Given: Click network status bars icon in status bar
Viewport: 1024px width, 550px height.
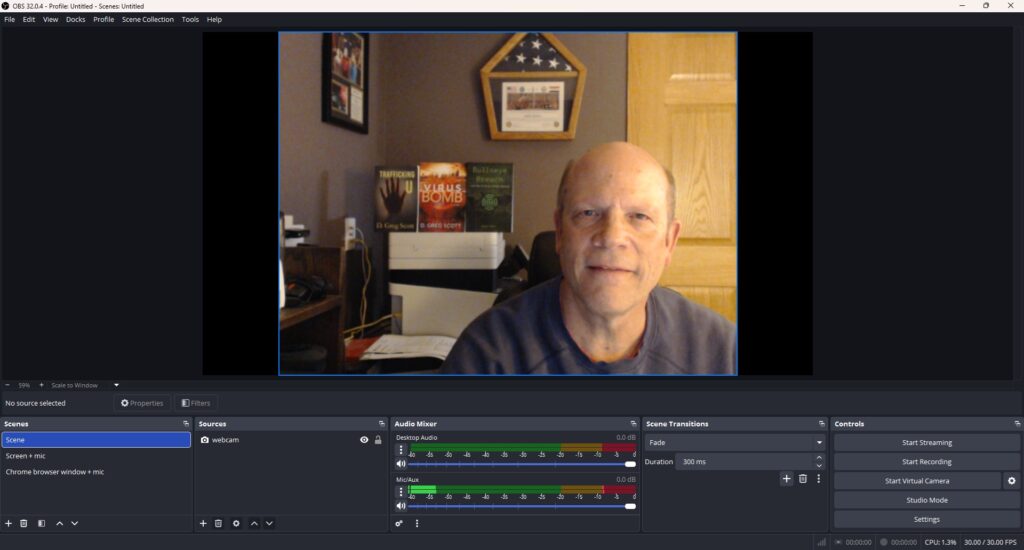Looking at the screenshot, I should click(822, 542).
